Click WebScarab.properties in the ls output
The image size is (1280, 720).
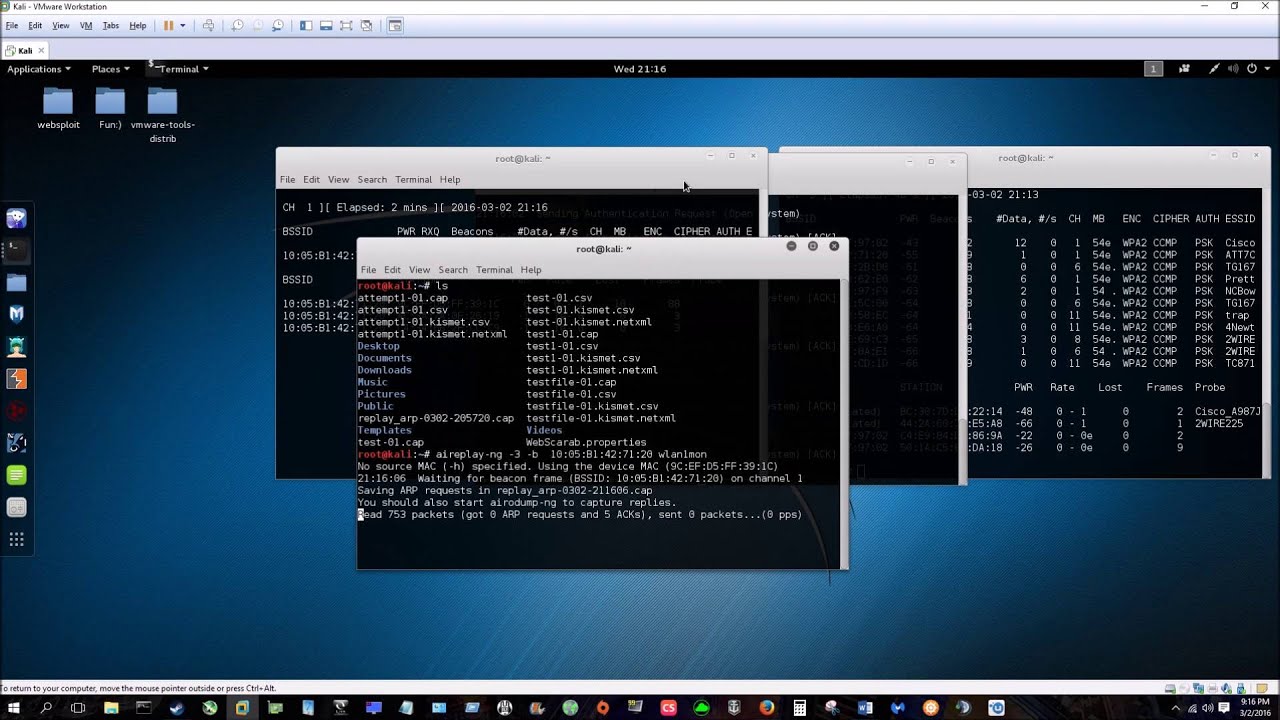(586, 442)
